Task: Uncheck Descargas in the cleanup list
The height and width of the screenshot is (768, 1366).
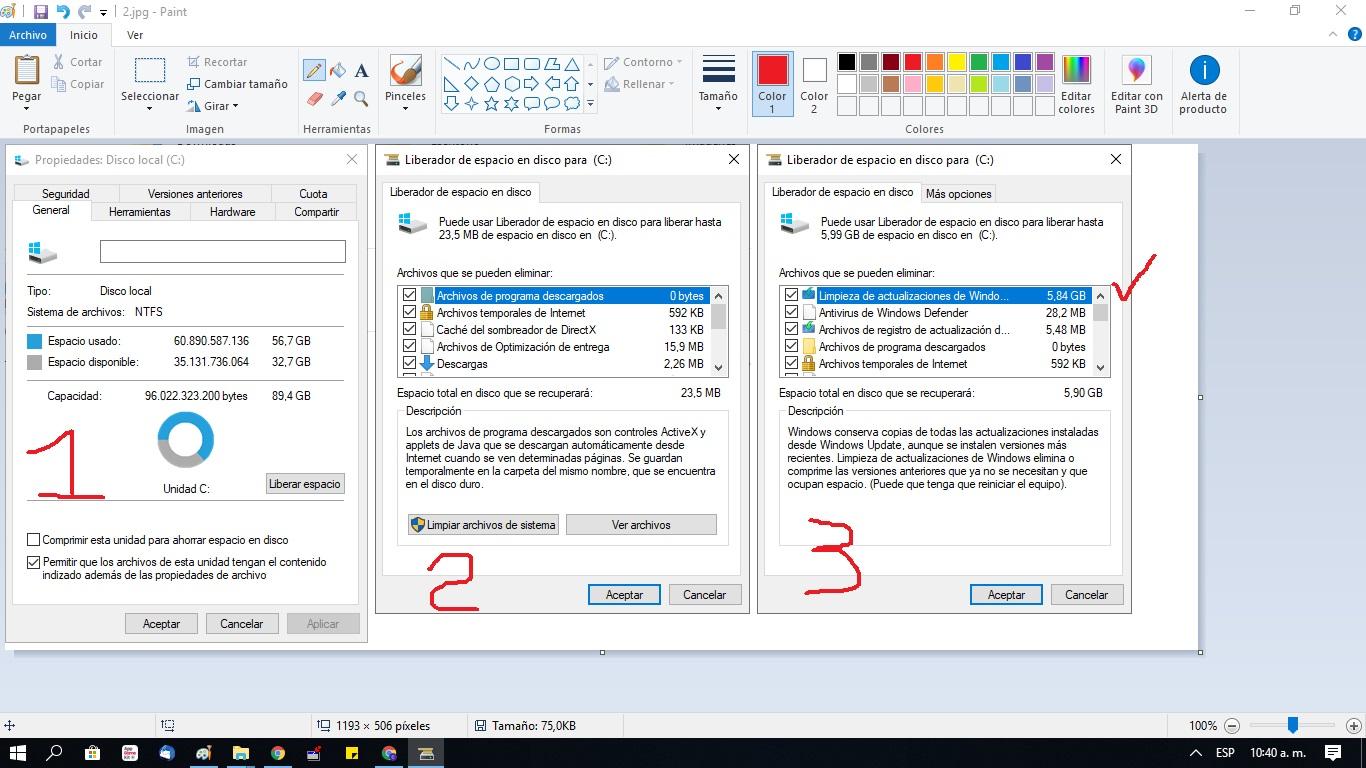Action: point(409,364)
